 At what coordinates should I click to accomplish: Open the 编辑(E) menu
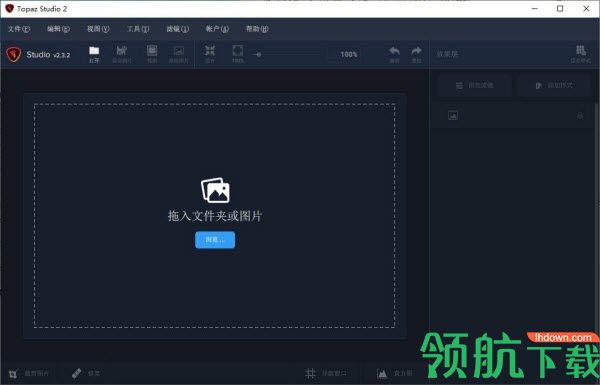[x=59, y=29]
